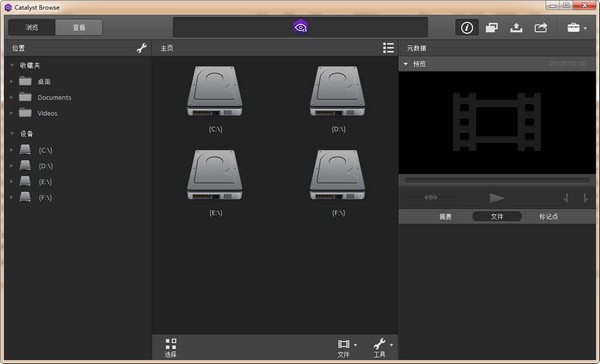The image size is (600, 364).
Task: Open the large (E:\) hard drive thumbnail
Action: 215,175
